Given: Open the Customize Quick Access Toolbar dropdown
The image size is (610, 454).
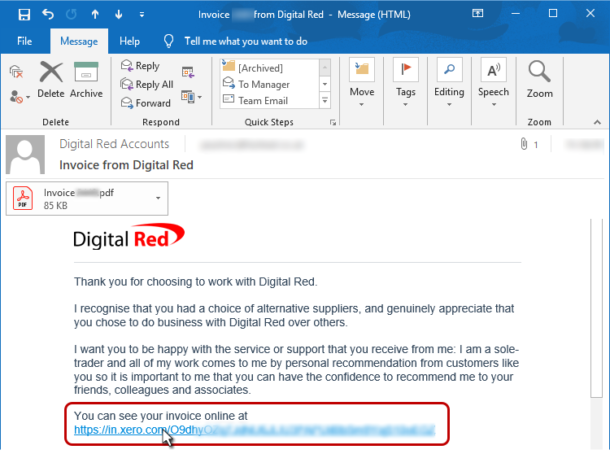Looking at the screenshot, I should (x=142, y=15).
